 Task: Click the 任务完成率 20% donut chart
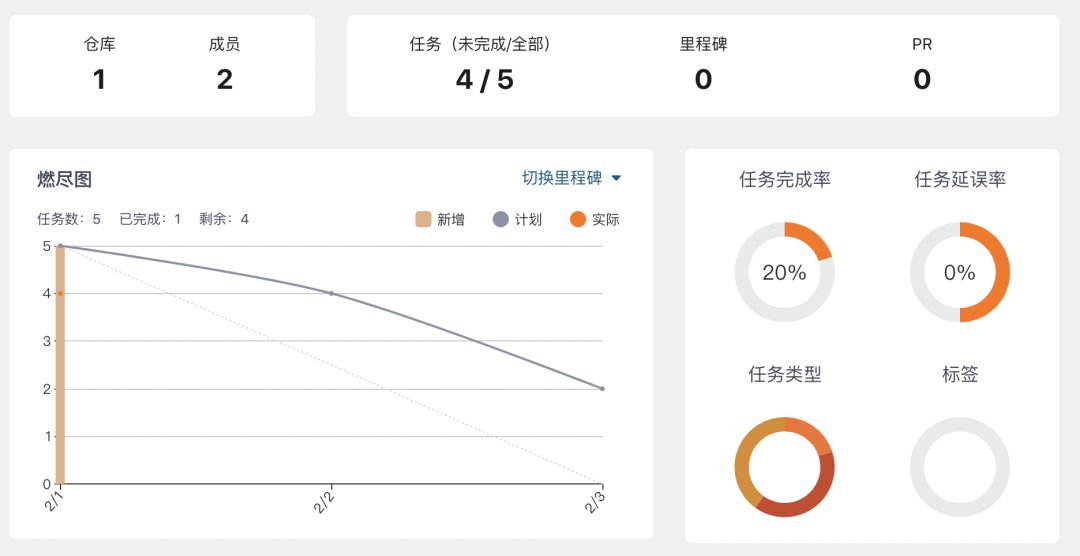pos(784,272)
